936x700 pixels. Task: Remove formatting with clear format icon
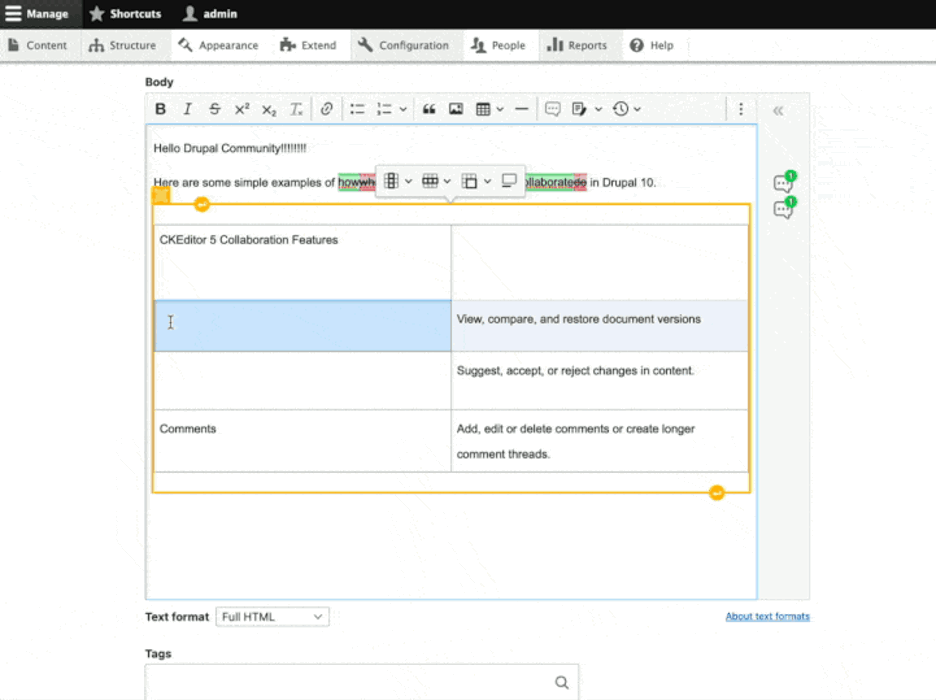point(296,109)
